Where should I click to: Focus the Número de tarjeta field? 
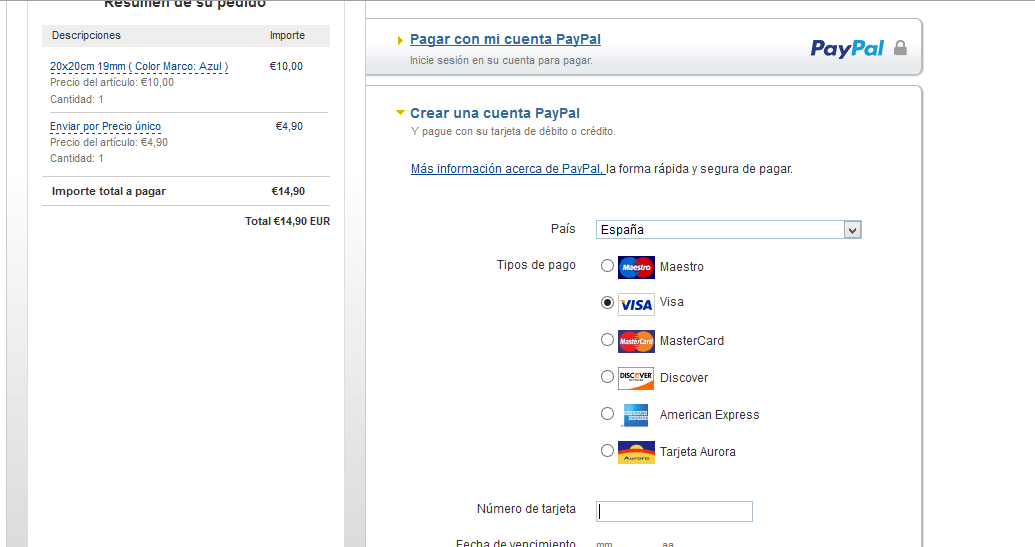click(x=674, y=511)
